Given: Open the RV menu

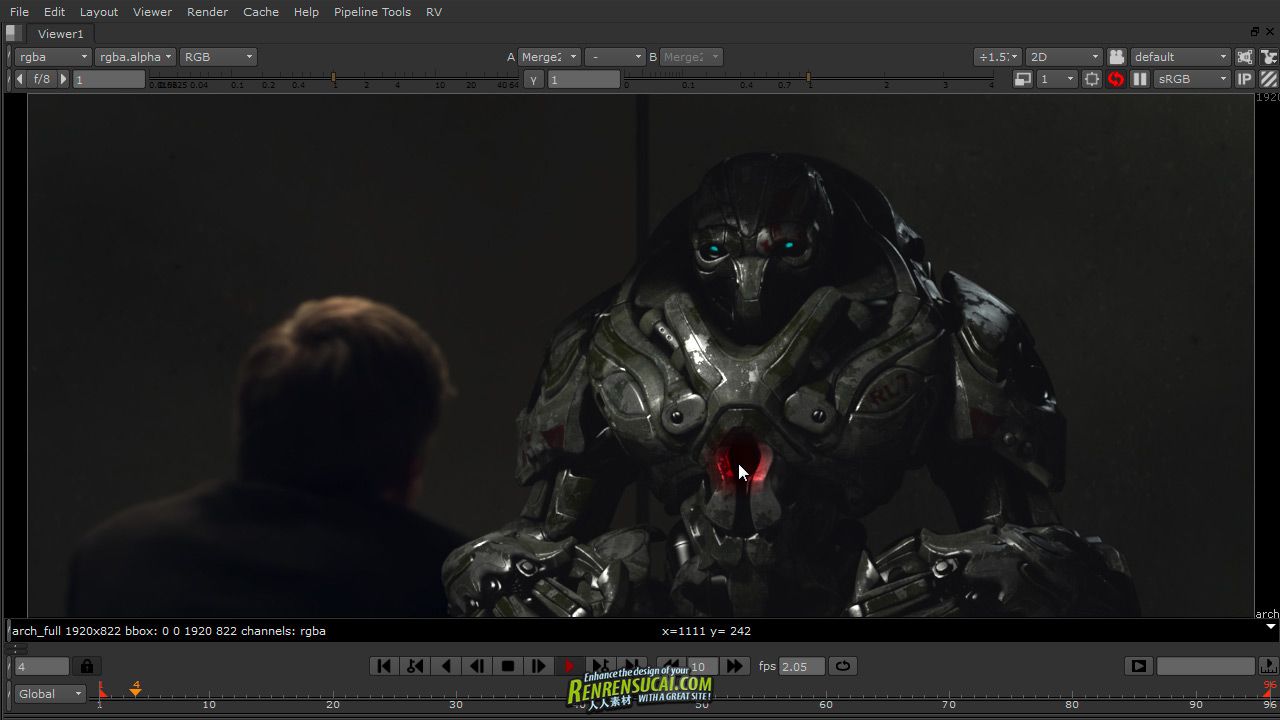Looking at the screenshot, I should coord(434,12).
